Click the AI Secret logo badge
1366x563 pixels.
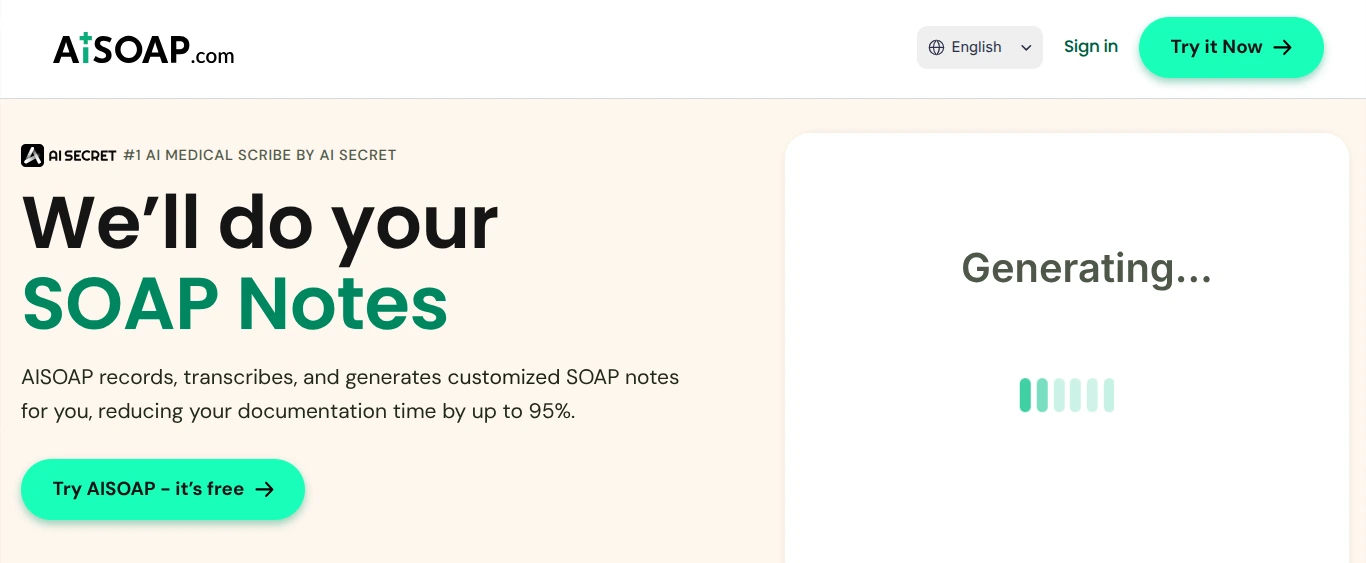pos(32,155)
